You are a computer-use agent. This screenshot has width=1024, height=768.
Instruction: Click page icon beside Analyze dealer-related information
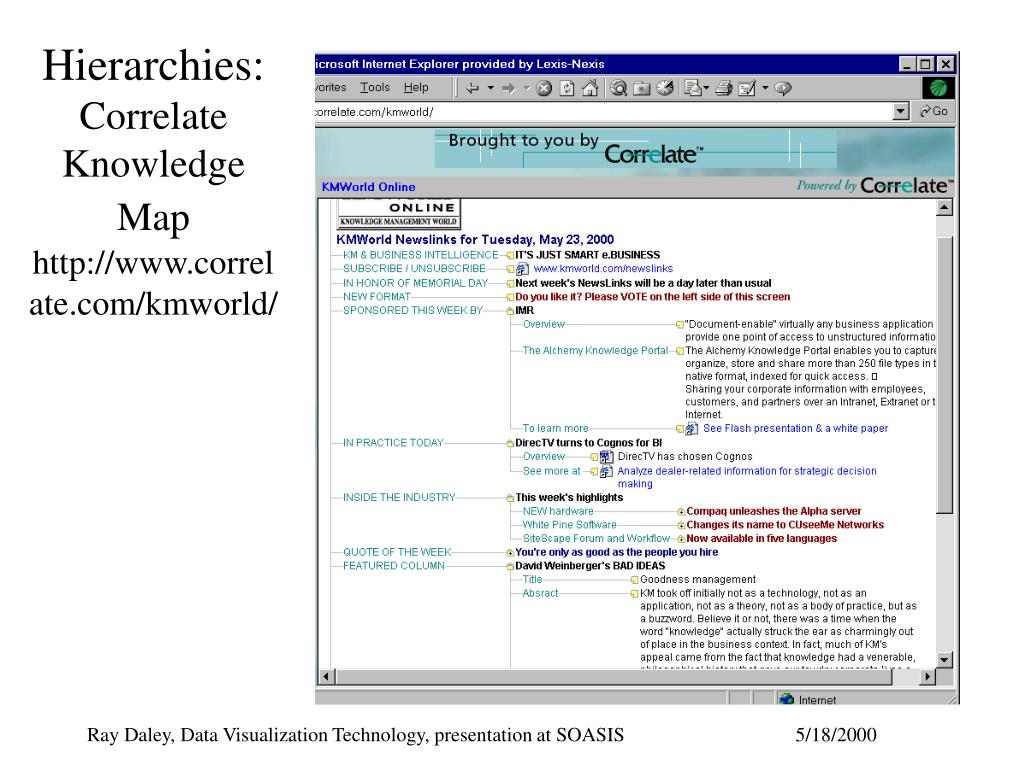pos(606,472)
